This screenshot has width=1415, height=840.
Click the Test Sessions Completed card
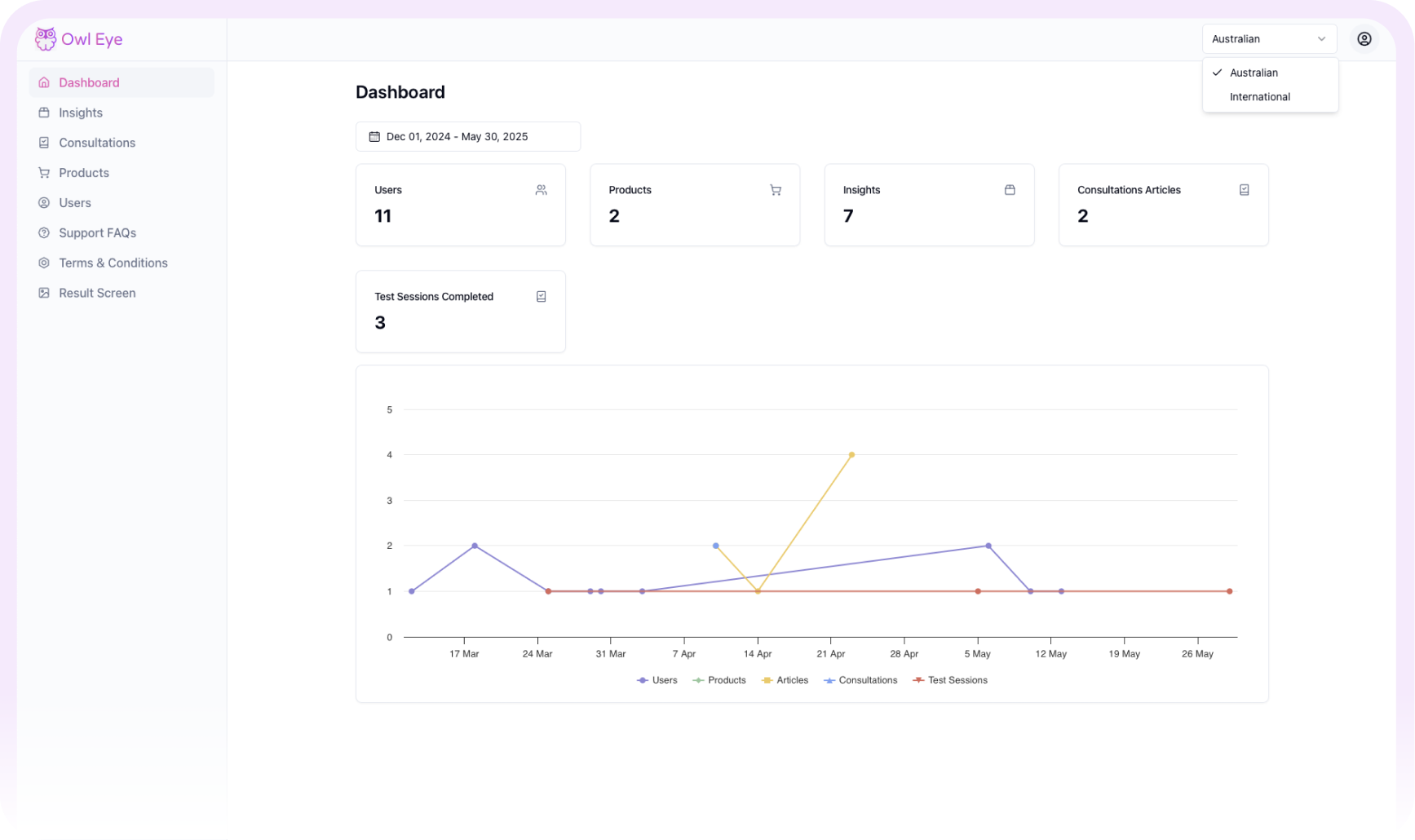[460, 311]
